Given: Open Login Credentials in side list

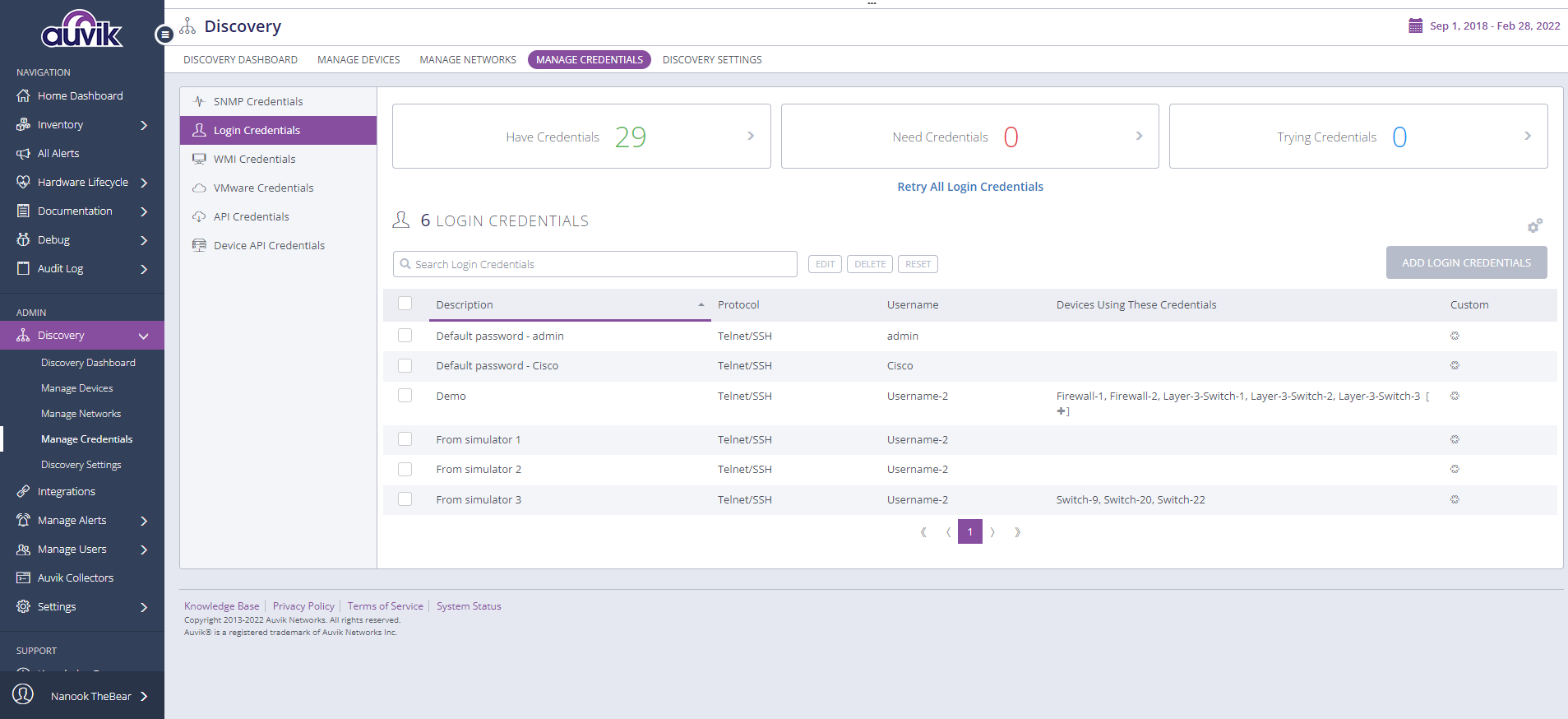Looking at the screenshot, I should (x=278, y=130).
